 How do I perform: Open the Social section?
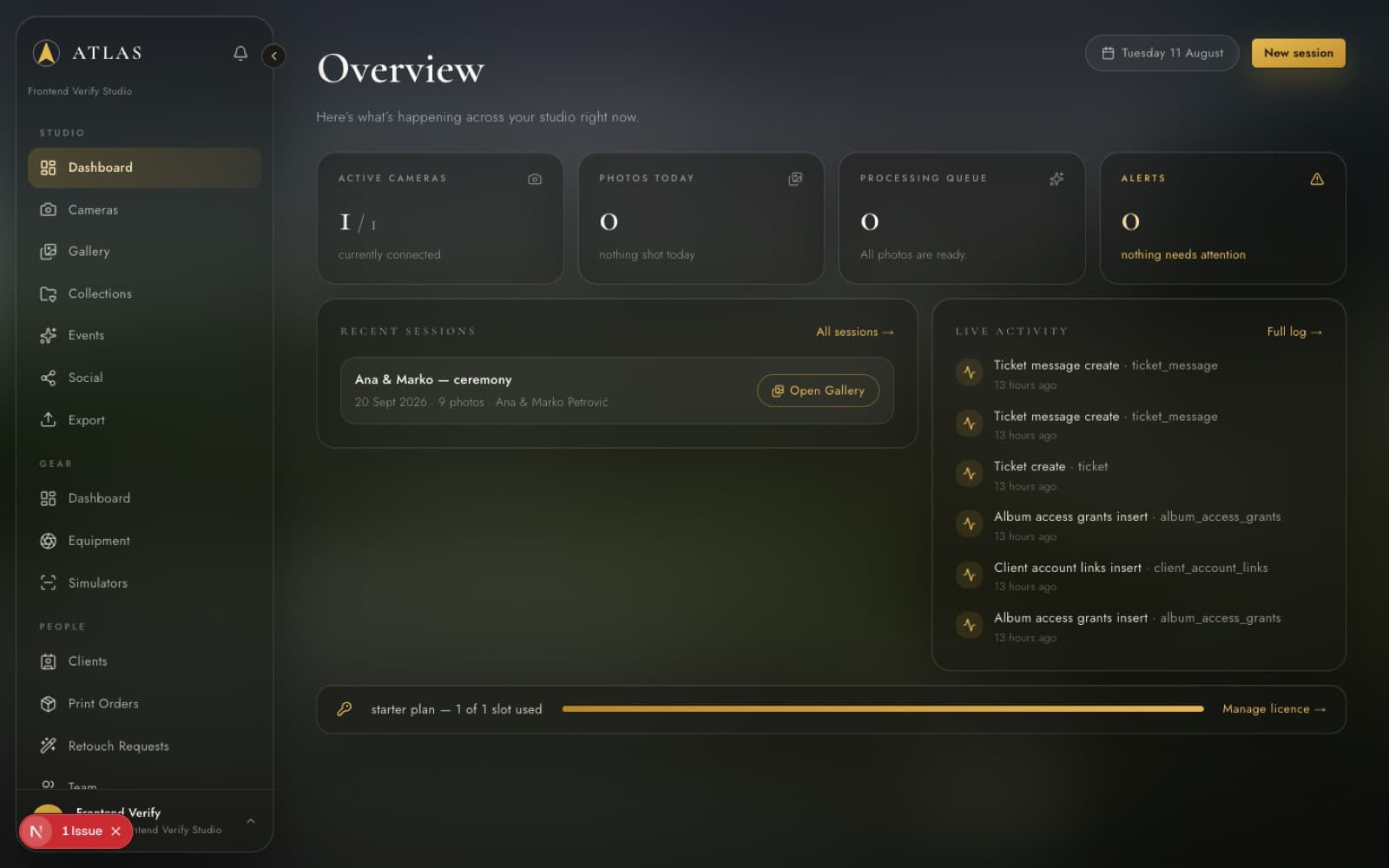(x=144, y=378)
